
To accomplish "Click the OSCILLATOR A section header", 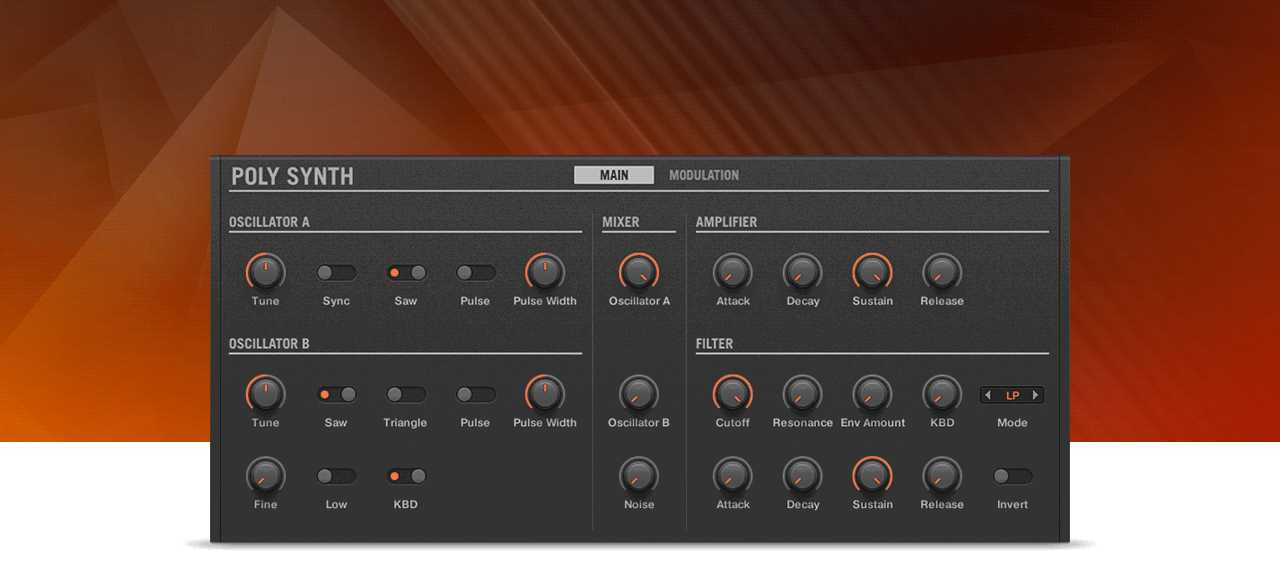I will point(269,222).
